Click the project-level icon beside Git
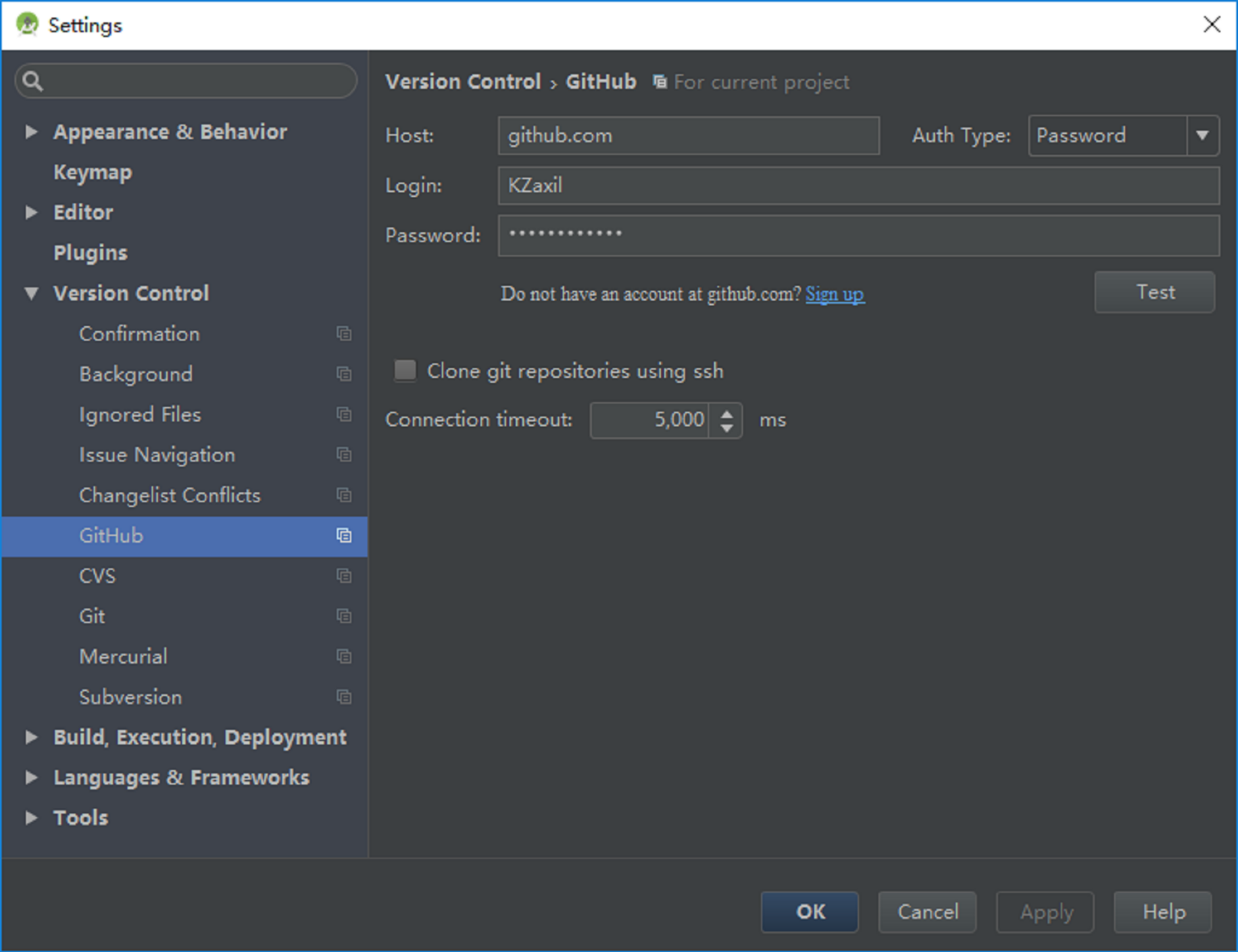 (344, 616)
